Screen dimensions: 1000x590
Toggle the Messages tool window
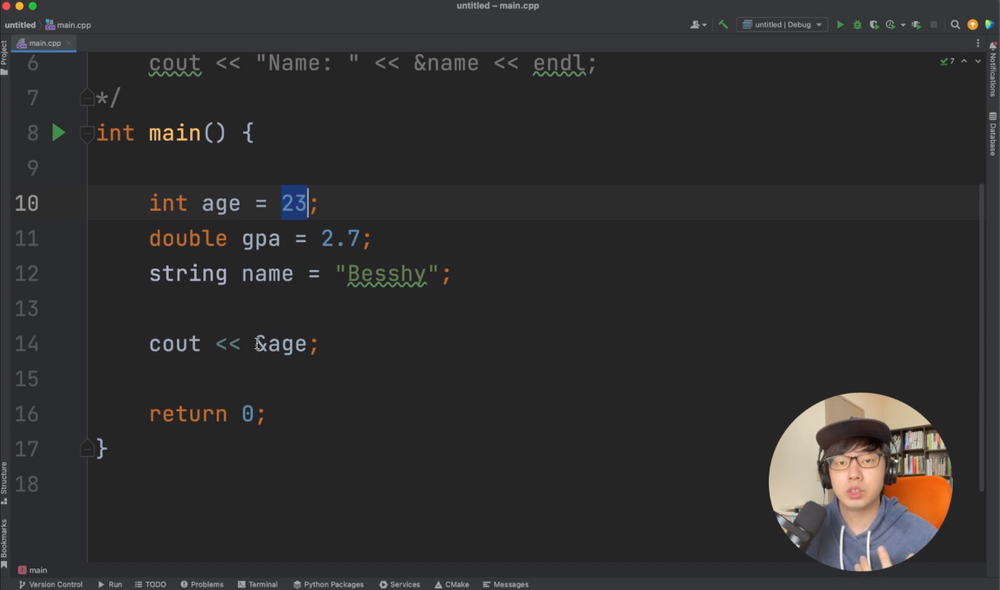tap(506, 584)
